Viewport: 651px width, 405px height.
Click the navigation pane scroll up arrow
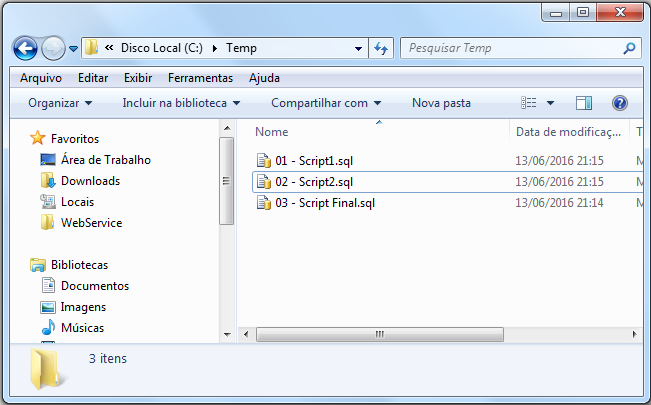pos(227,128)
